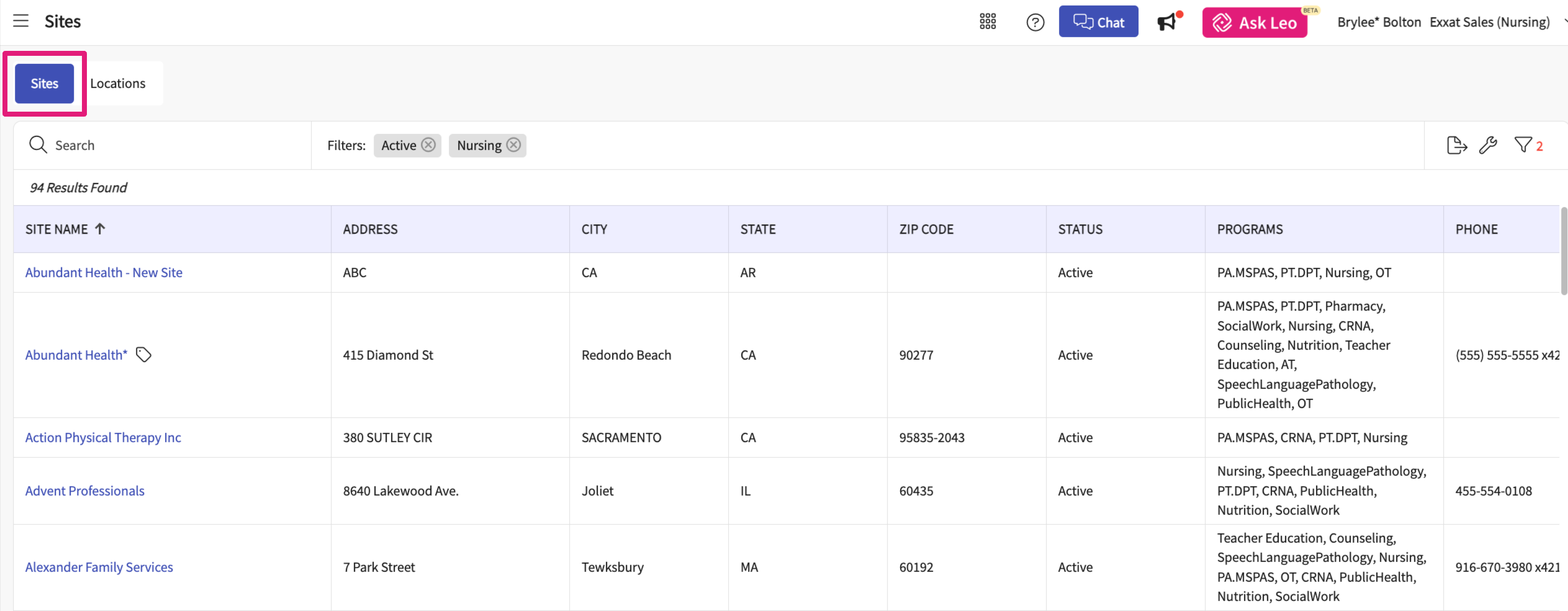The height and width of the screenshot is (611, 1568).
Task: Open the wrench settings tool
Action: point(1488,145)
